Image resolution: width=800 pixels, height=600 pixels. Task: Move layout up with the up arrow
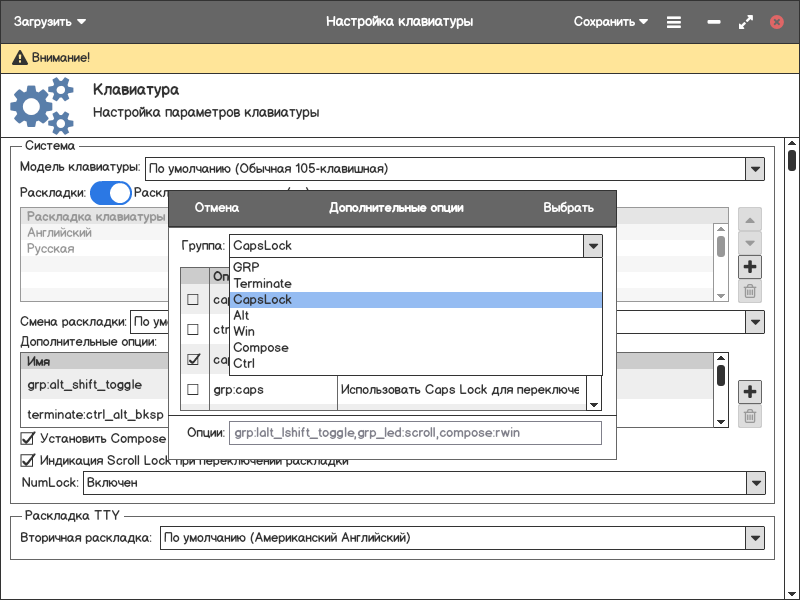pyautogui.click(x=749, y=219)
